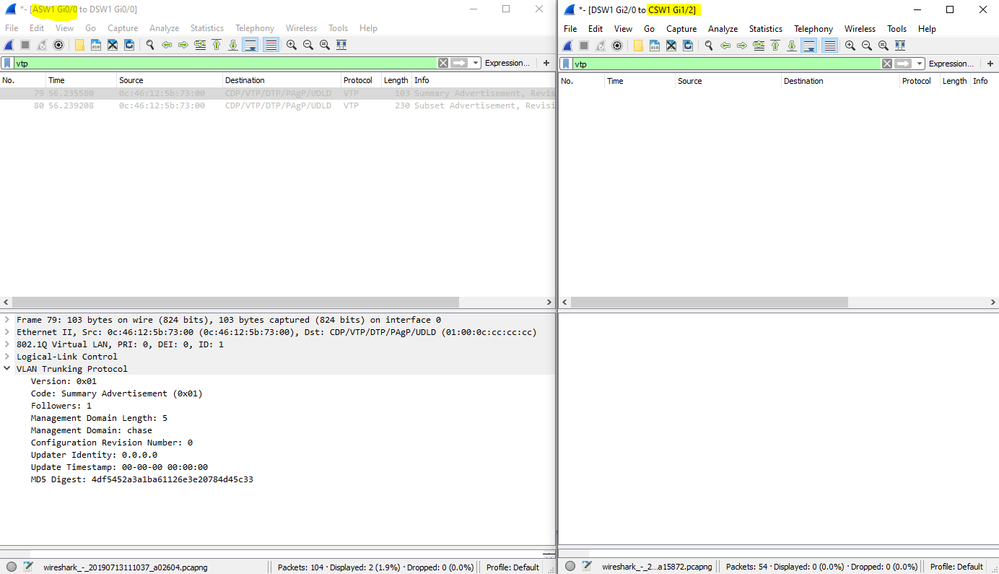The width and height of the screenshot is (999, 574).
Task: Stop capture via square icon in left window
Action: click(x=25, y=45)
